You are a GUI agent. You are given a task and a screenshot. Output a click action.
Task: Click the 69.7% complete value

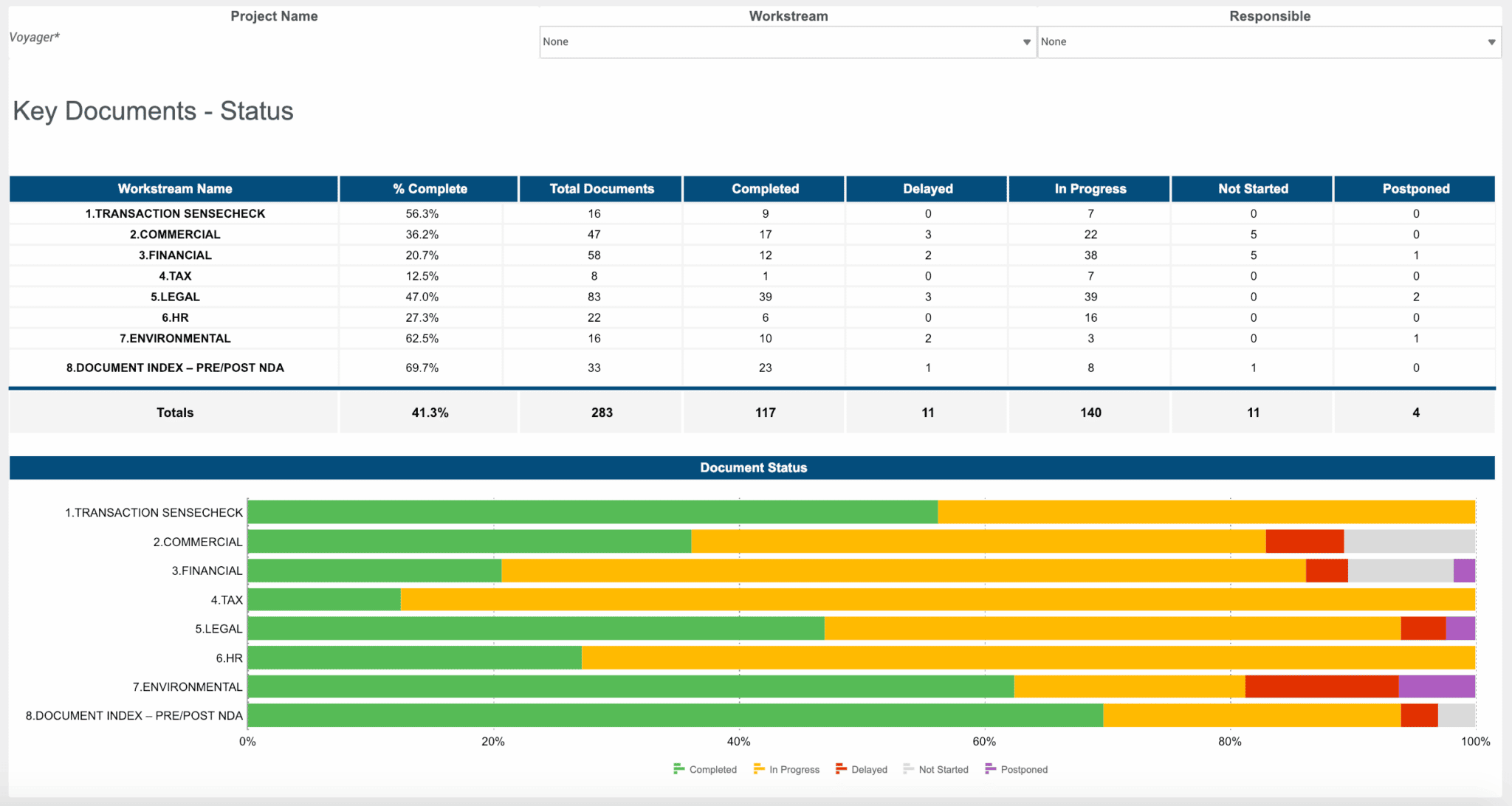pos(422,368)
